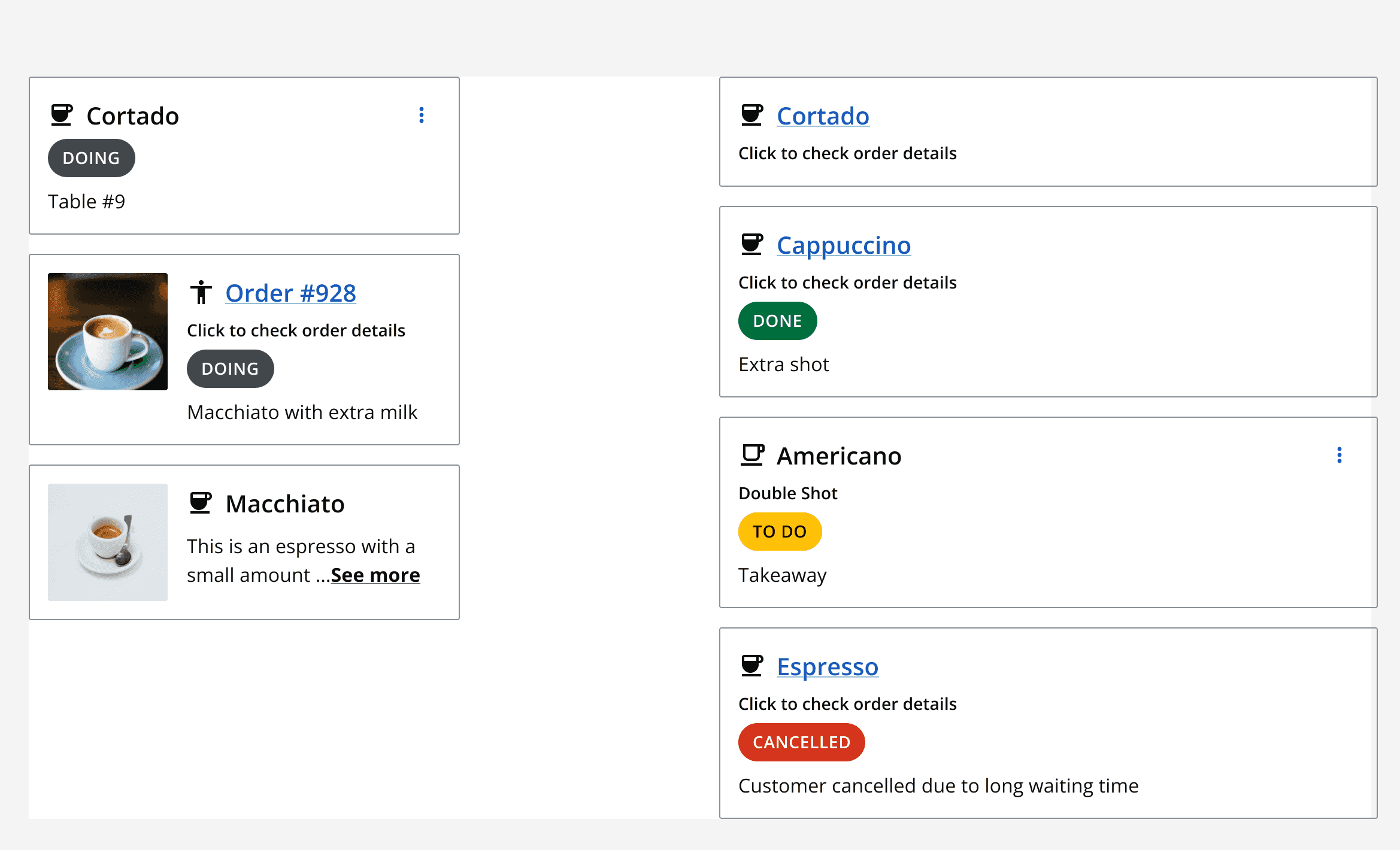Click the DONE badge on Cappuccino card
Image resolution: width=1400 pixels, height=850 pixels.
pos(777,321)
